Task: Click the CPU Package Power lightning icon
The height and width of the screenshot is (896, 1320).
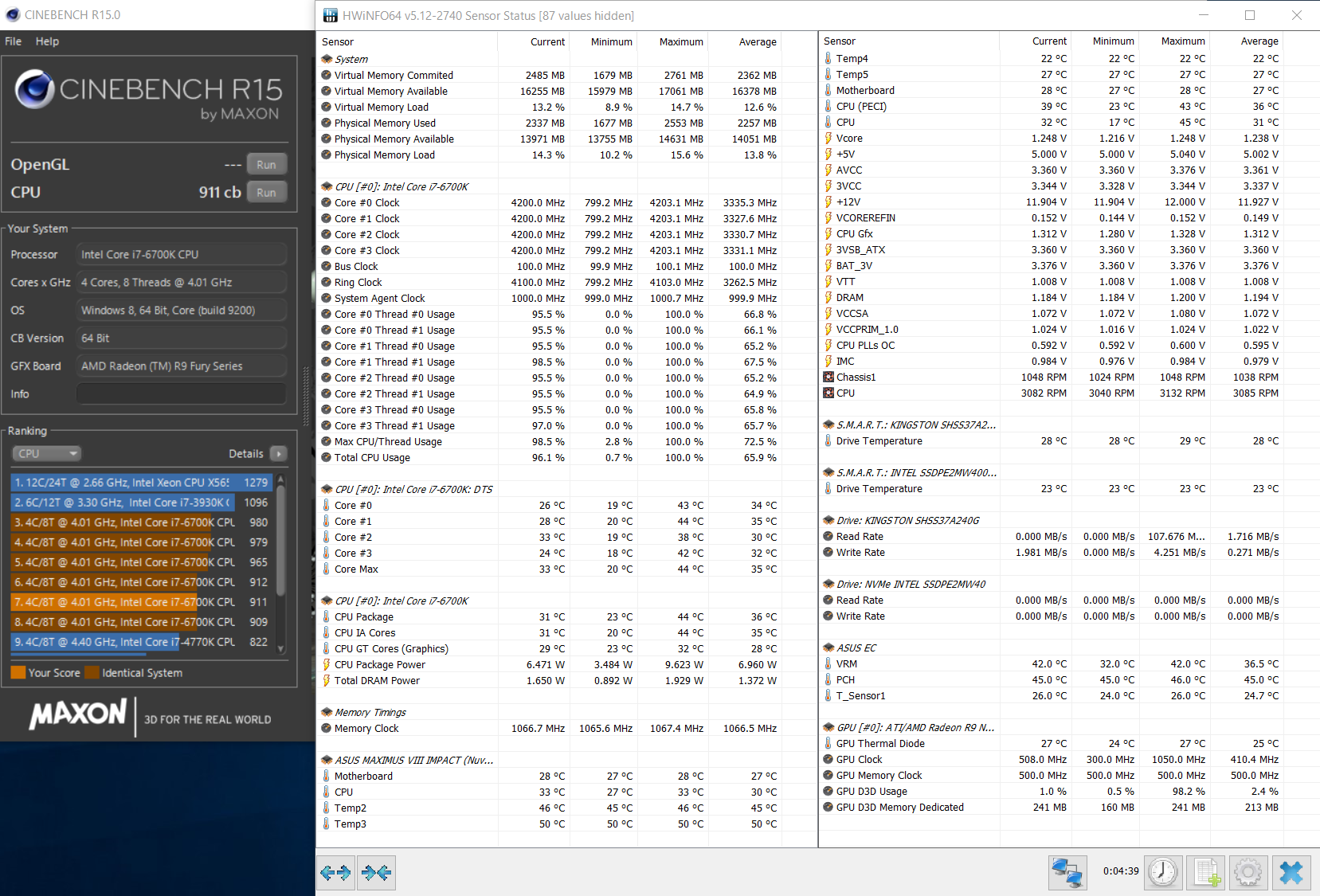Action: [x=327, y=665]
